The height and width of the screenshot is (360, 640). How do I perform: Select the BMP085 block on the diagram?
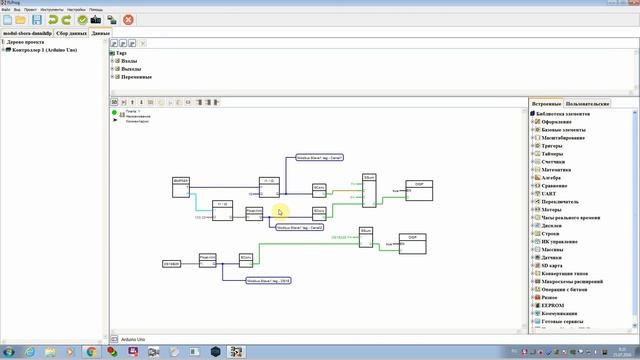coord(181,187)
